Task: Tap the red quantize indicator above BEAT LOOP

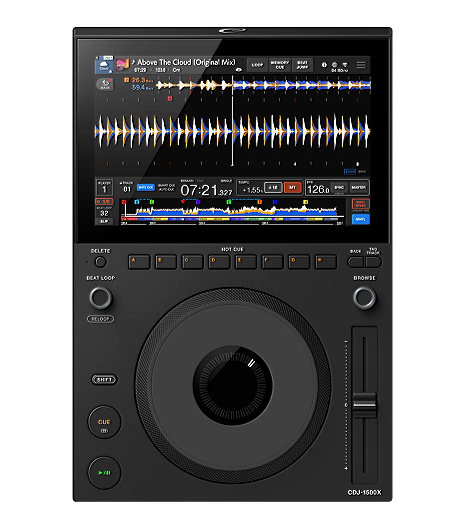Action: (104, 201)
